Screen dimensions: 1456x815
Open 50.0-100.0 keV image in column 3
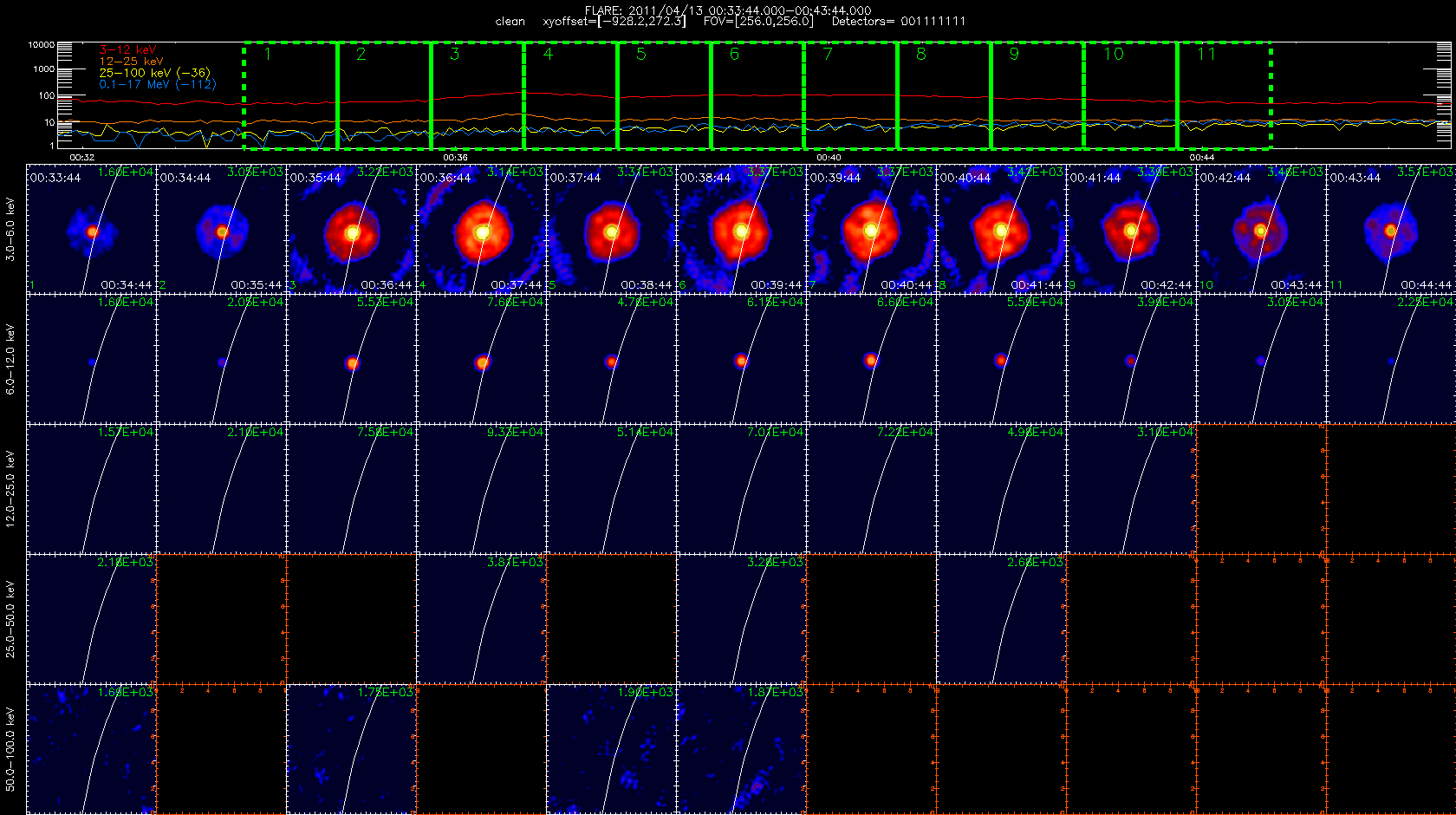(352, 750)
